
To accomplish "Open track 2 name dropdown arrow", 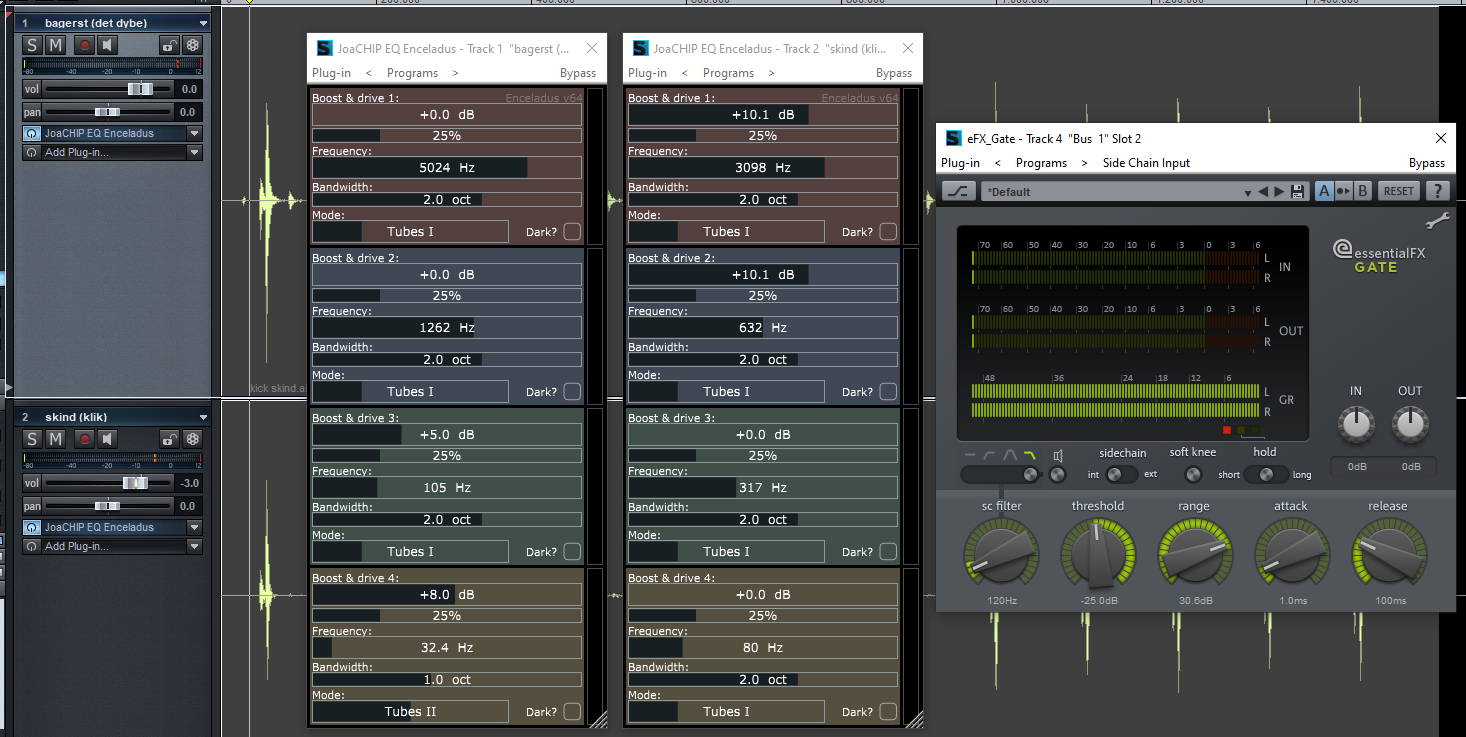I will click(204, 417).
